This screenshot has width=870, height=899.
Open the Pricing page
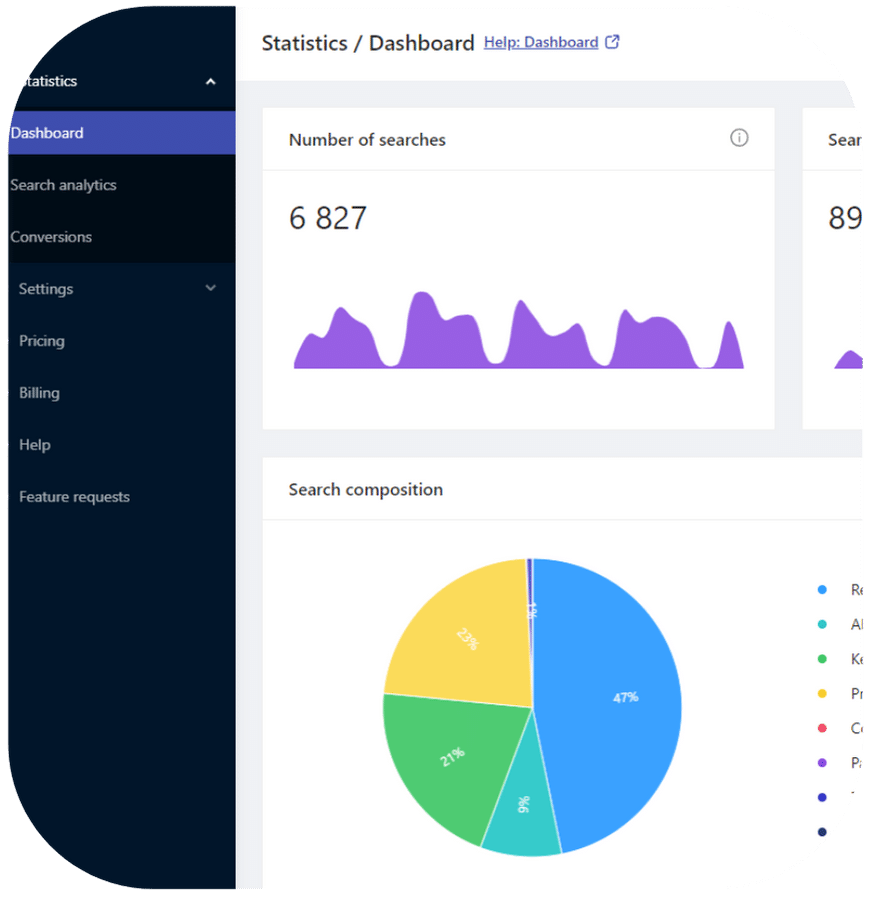point(42,340)
